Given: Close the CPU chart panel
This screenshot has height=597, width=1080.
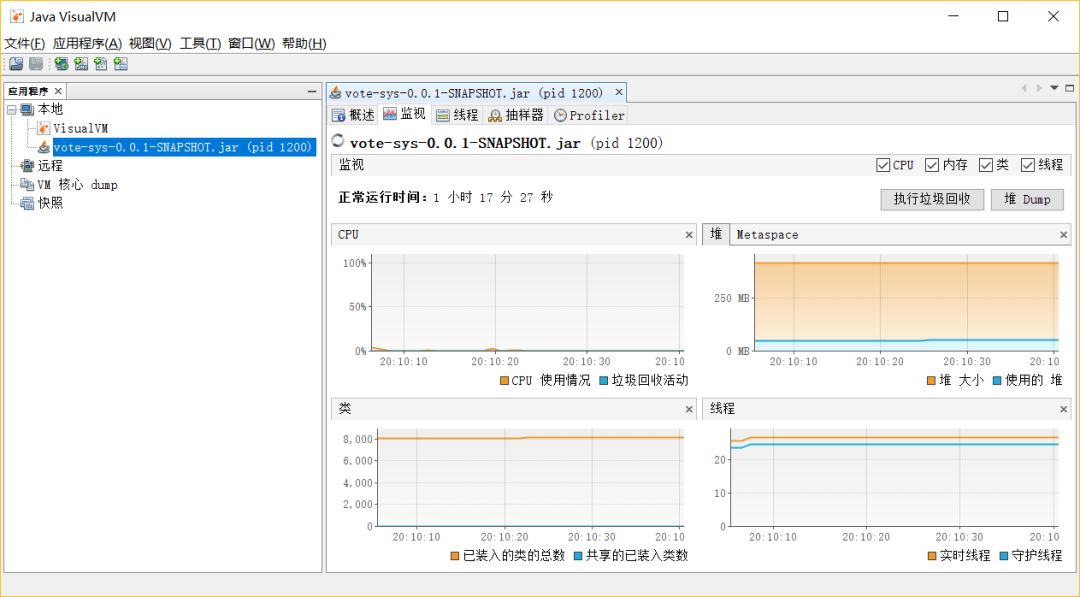Looking at the screenshot, I should pyautogui.click(x=689, y=235).
